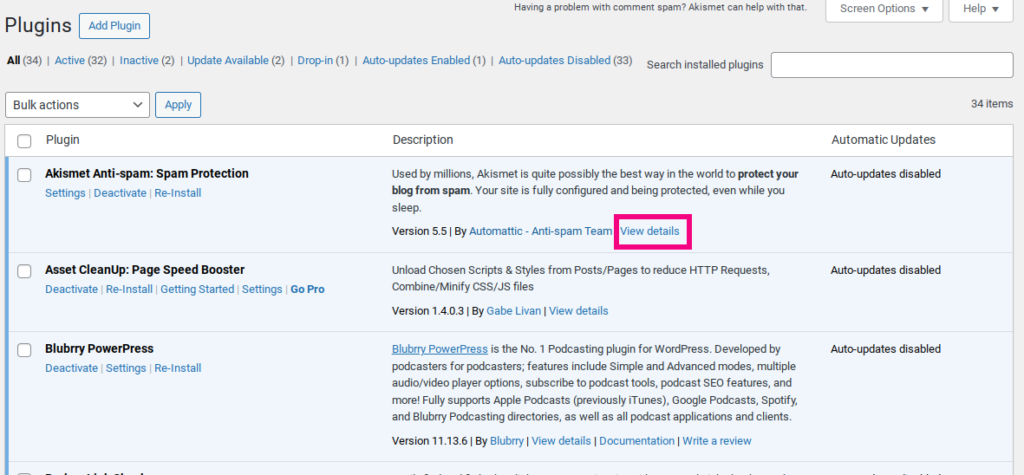Open Blubrry PowerPress Documentation link
Image resolution: width=1024 pixels, height=475 pixels.
637,441
